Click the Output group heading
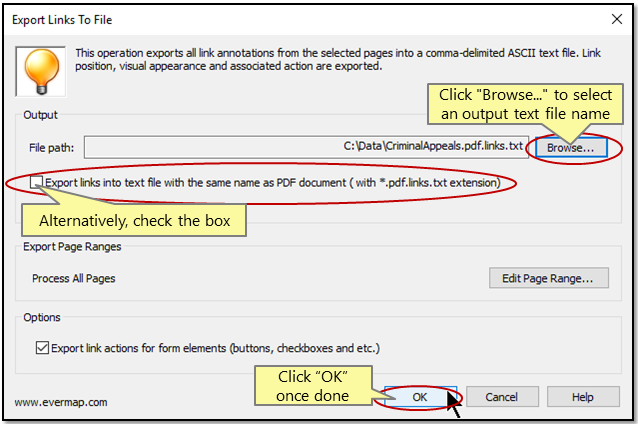This screenshot has height=424, width=638. [x=41, y=115]
